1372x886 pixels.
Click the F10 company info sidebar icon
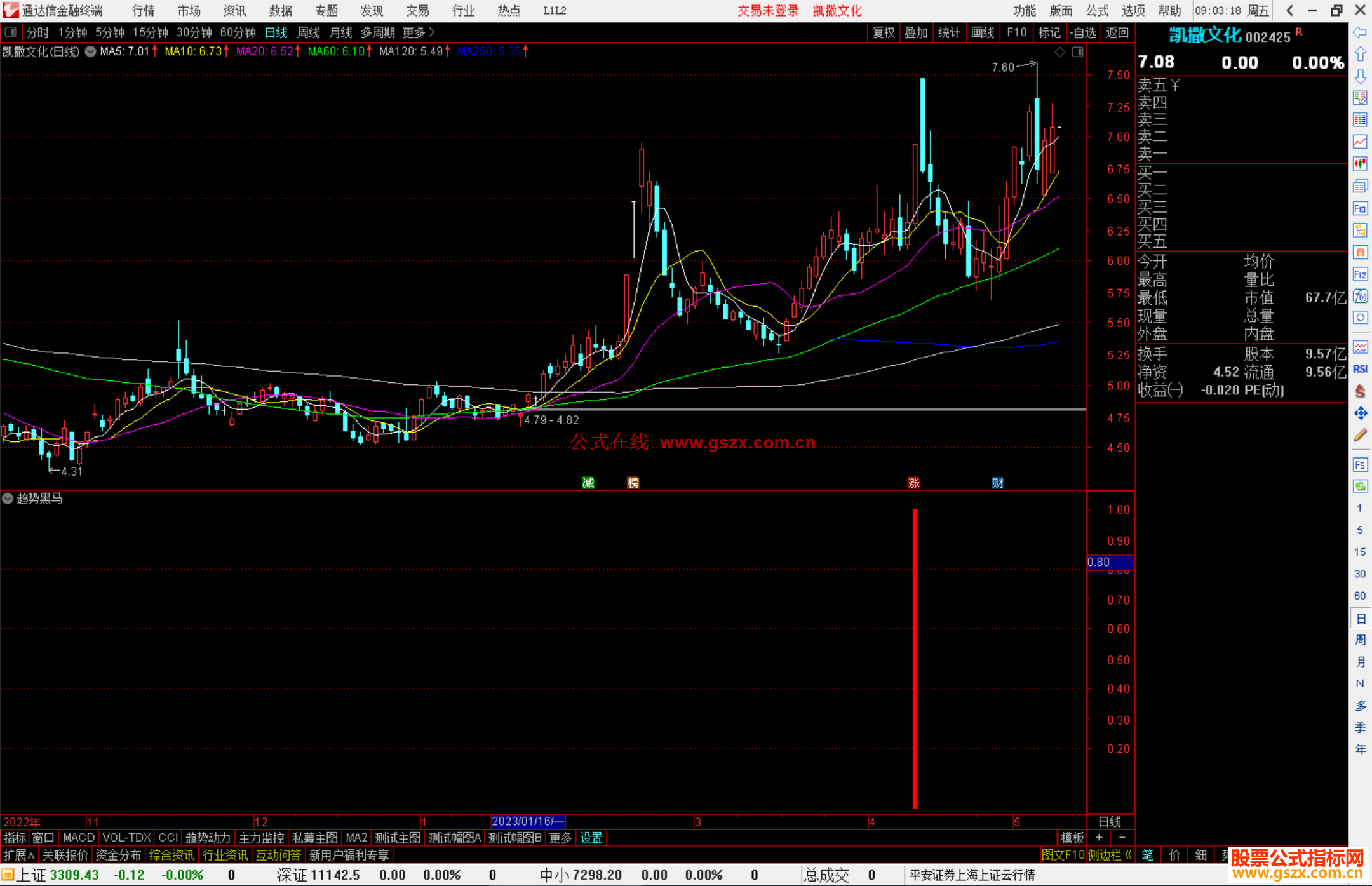tap(1360, 208)
